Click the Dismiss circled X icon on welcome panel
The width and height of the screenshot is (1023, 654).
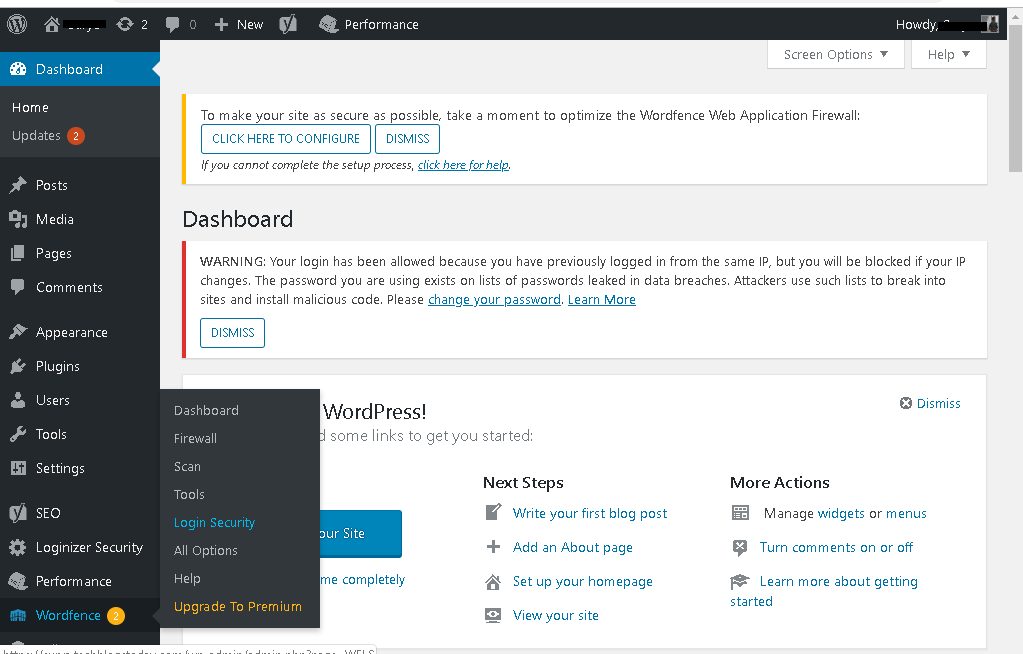coord(906,403)
